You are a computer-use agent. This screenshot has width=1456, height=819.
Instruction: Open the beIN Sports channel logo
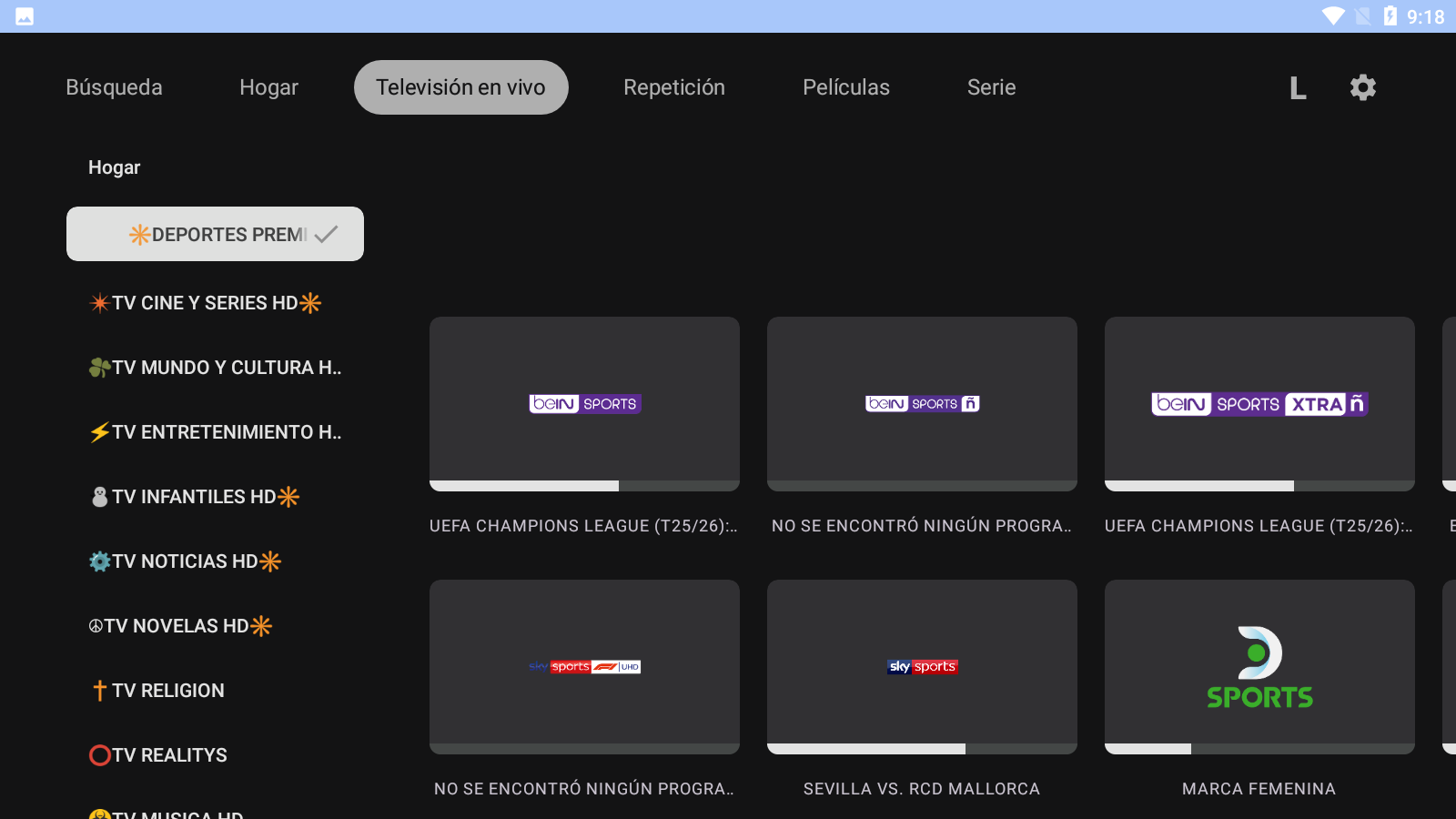584,403
